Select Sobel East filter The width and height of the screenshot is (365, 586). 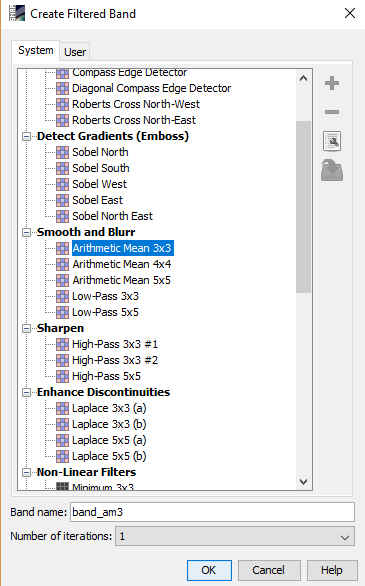tap(98, 200)
